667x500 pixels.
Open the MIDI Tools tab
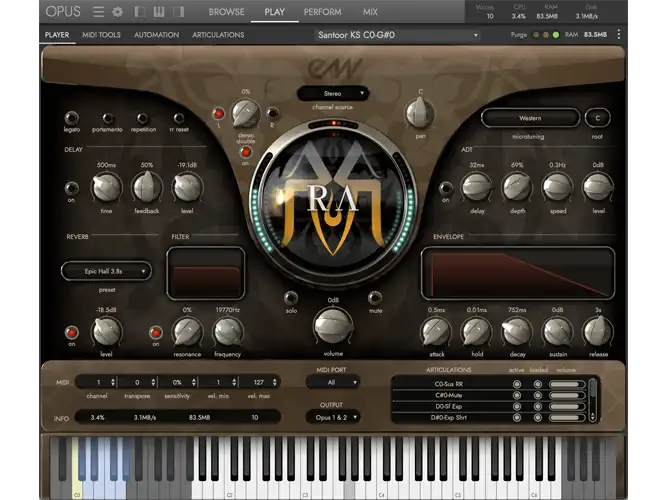[x=101, y=35]
